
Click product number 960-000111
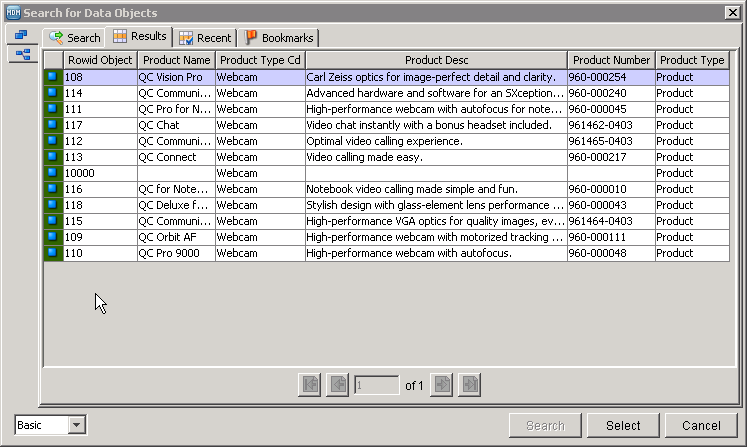611,237
